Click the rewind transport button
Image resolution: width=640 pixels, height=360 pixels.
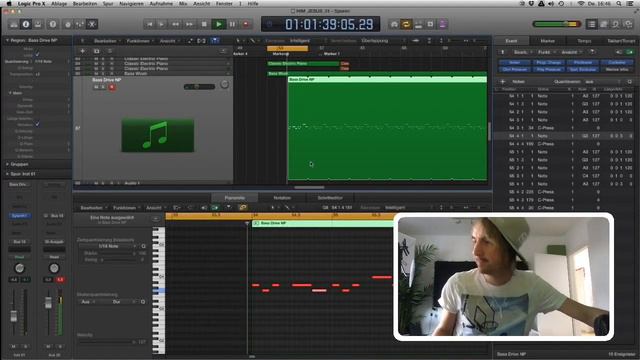[x=176, y=24]
